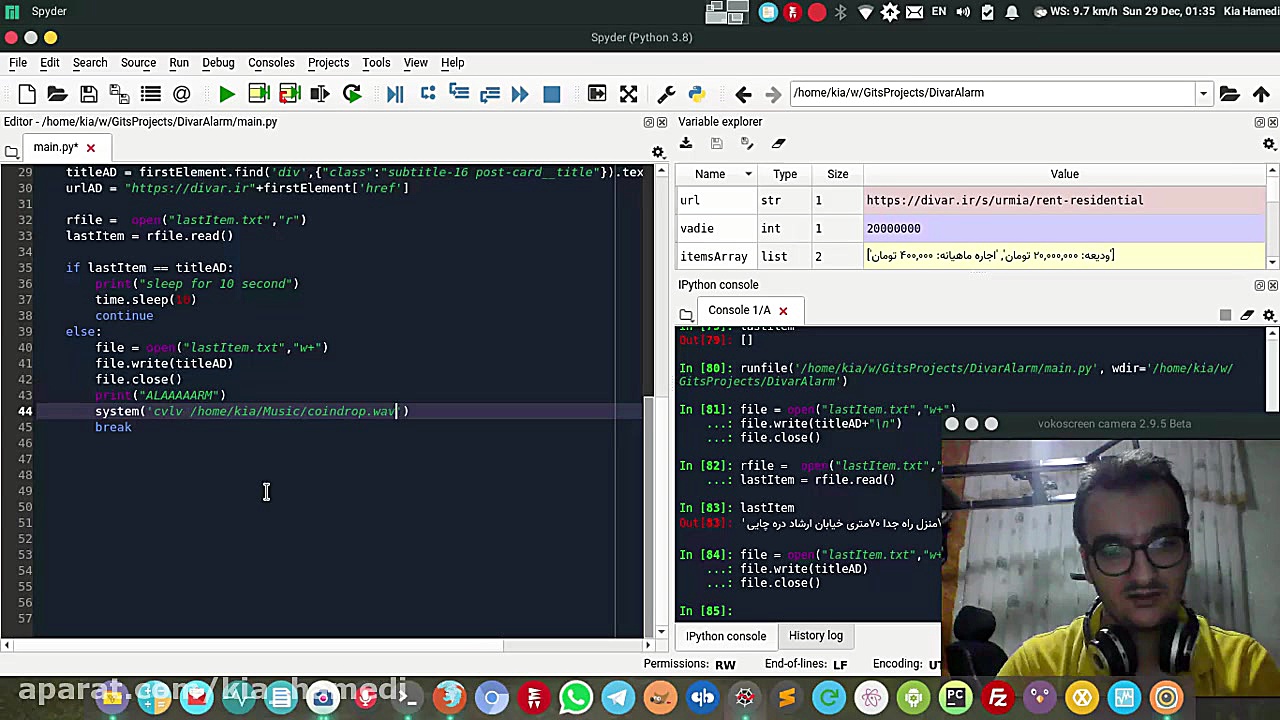Screen dimensions: 1280x720
Task: Expand the working directory dropdown
Action: (x=1203, y=93)
